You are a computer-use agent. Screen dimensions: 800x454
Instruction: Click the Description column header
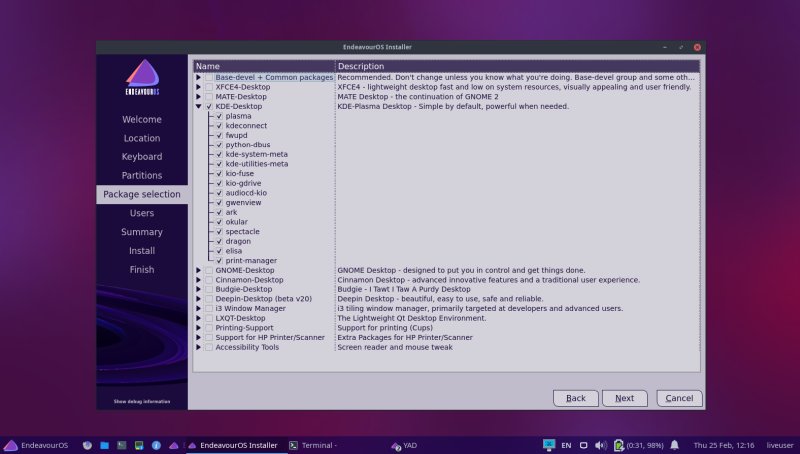[x=517, y=66]
